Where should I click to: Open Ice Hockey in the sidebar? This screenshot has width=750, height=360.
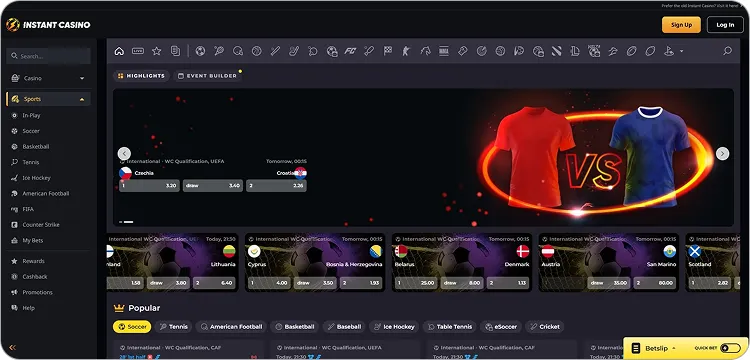[36, 178]
